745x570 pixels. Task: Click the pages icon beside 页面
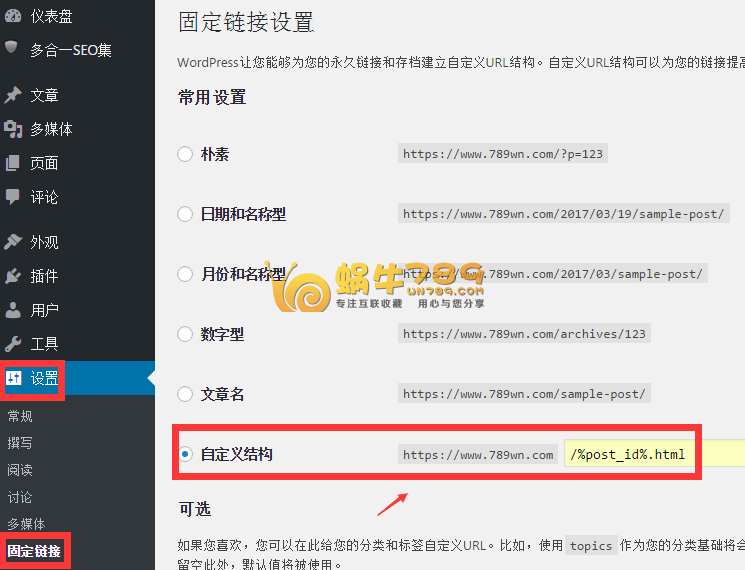pyautogui.click(x=13, y=163)
